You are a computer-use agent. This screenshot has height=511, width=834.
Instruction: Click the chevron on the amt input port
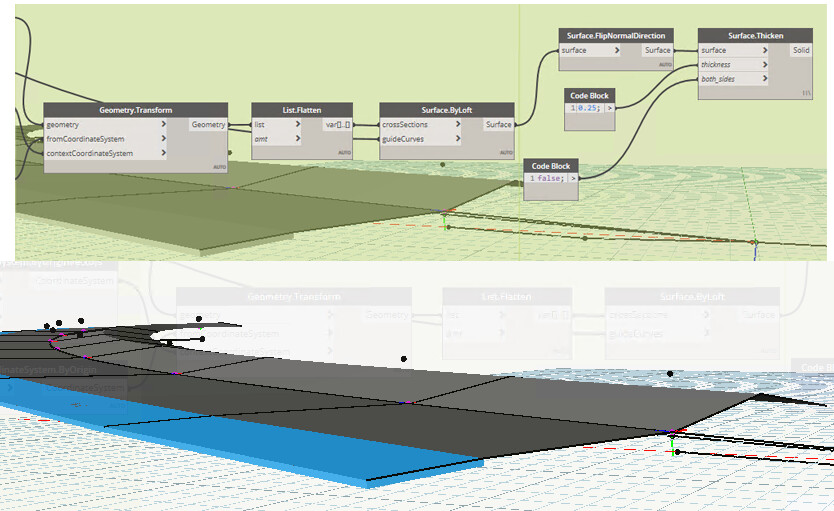pos(298,138)
